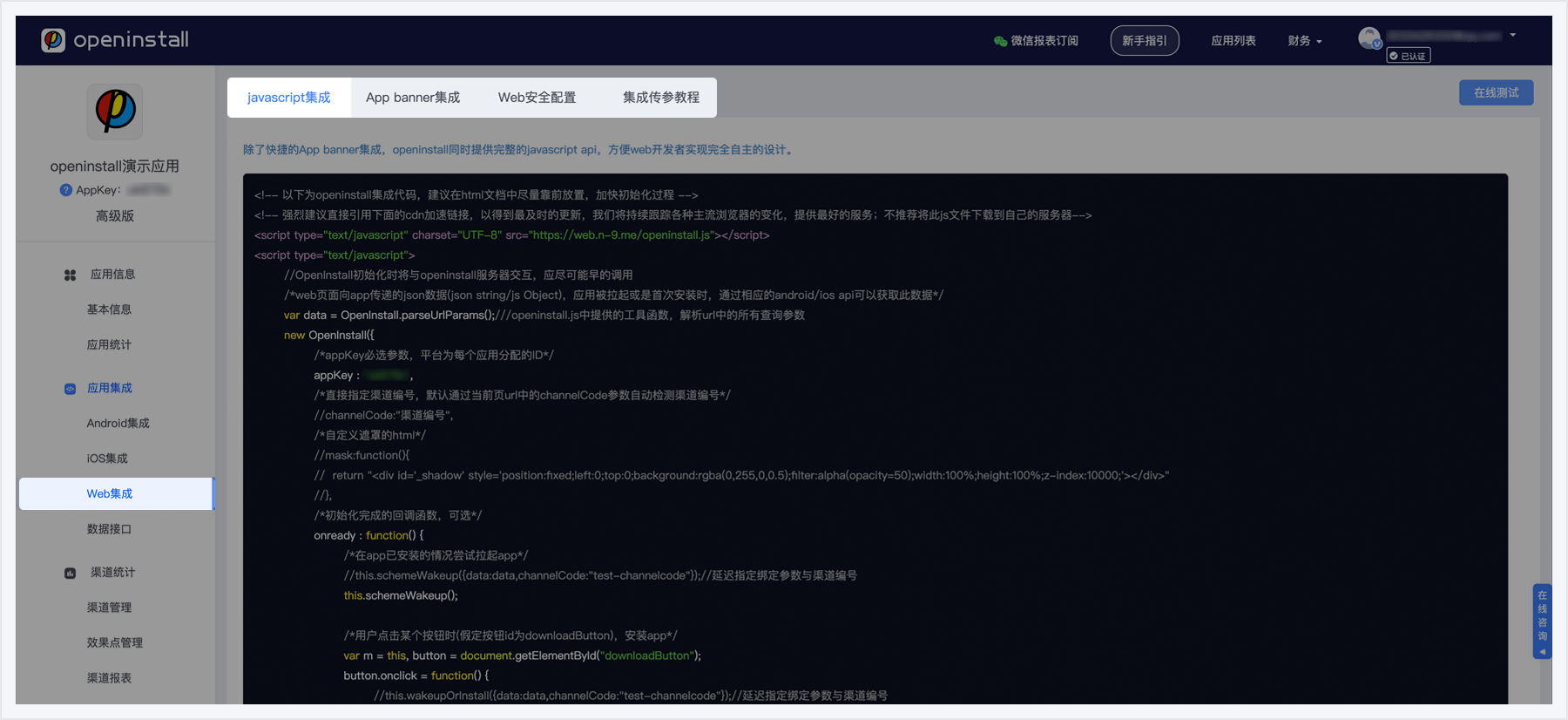1568x720 pixels.
Task: Click the demo app logo in sidebar
Action: (115, 112)
